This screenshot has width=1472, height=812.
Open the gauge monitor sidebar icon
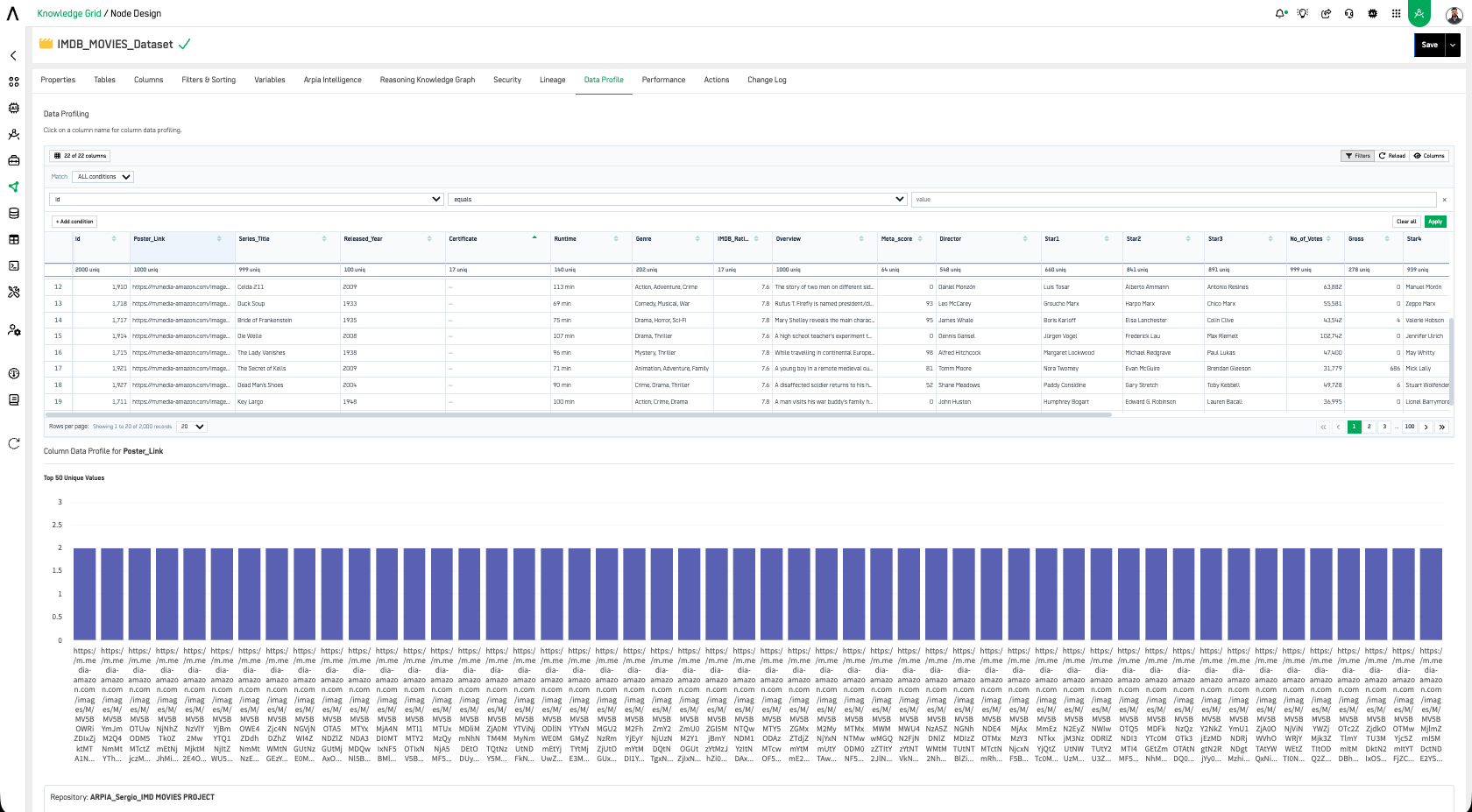13,373
